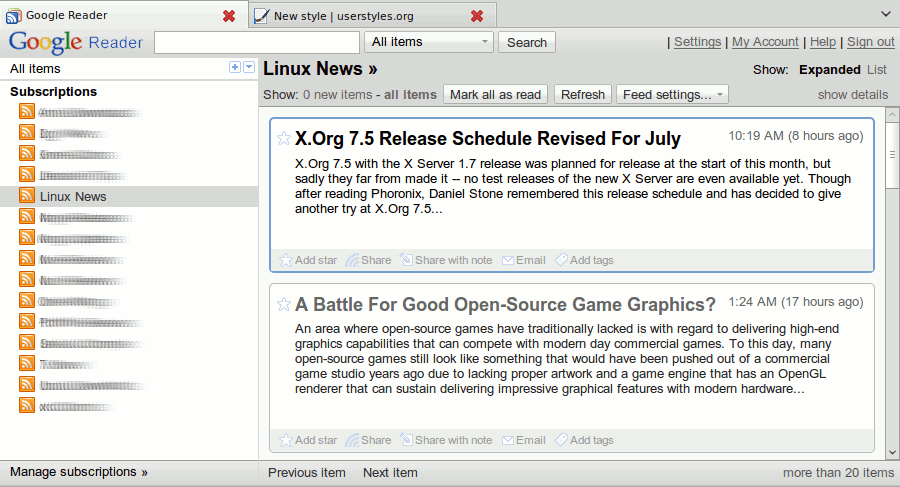900x487 pixels.
Task: Open the All items search scope dropdown
Action: click(429, 42)
